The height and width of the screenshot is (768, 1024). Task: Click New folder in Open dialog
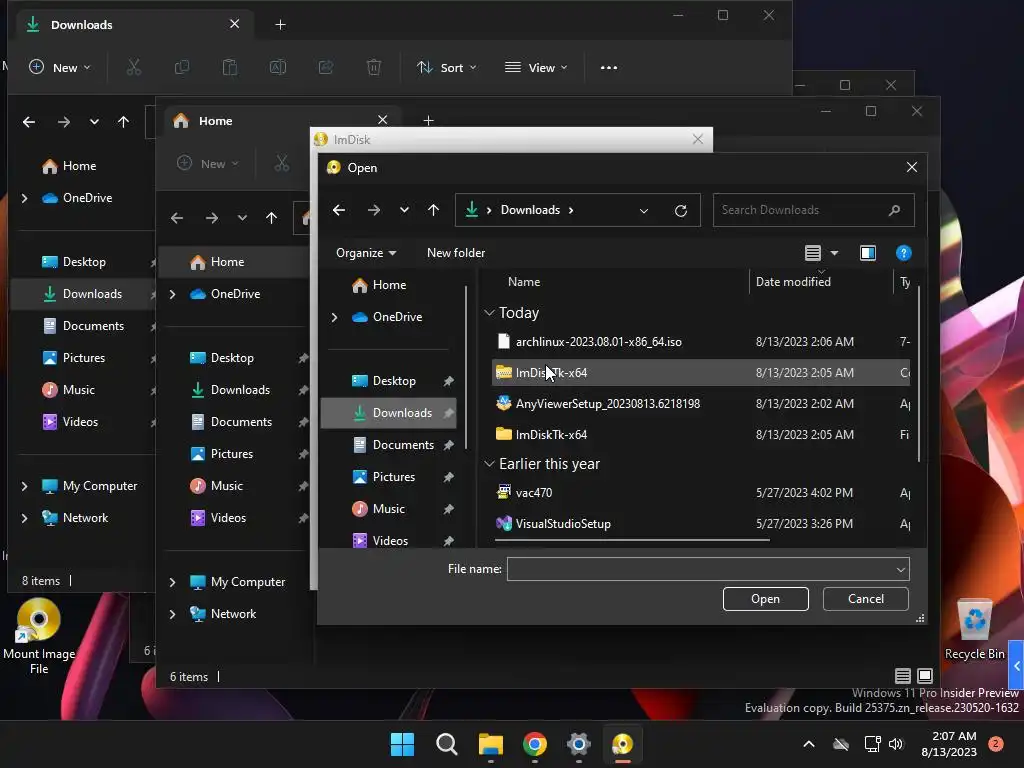(456, 253)
